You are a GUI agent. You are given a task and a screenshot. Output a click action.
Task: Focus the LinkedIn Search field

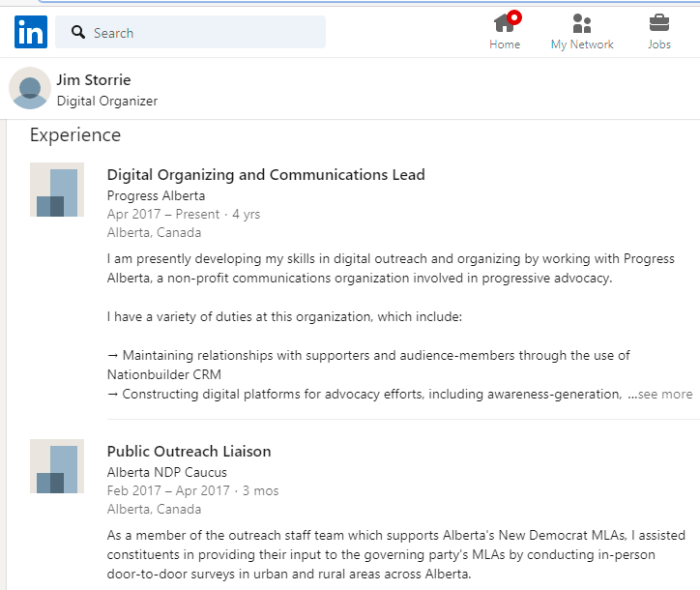pos(190,32)
